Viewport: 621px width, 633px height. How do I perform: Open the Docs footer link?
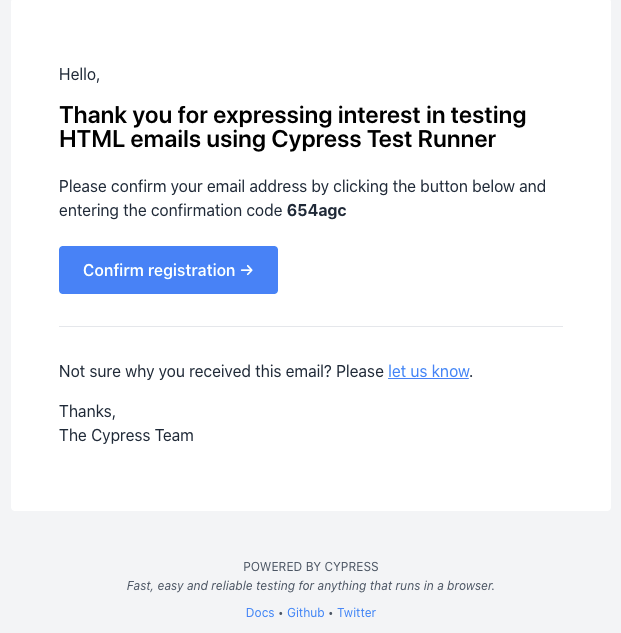260,612
